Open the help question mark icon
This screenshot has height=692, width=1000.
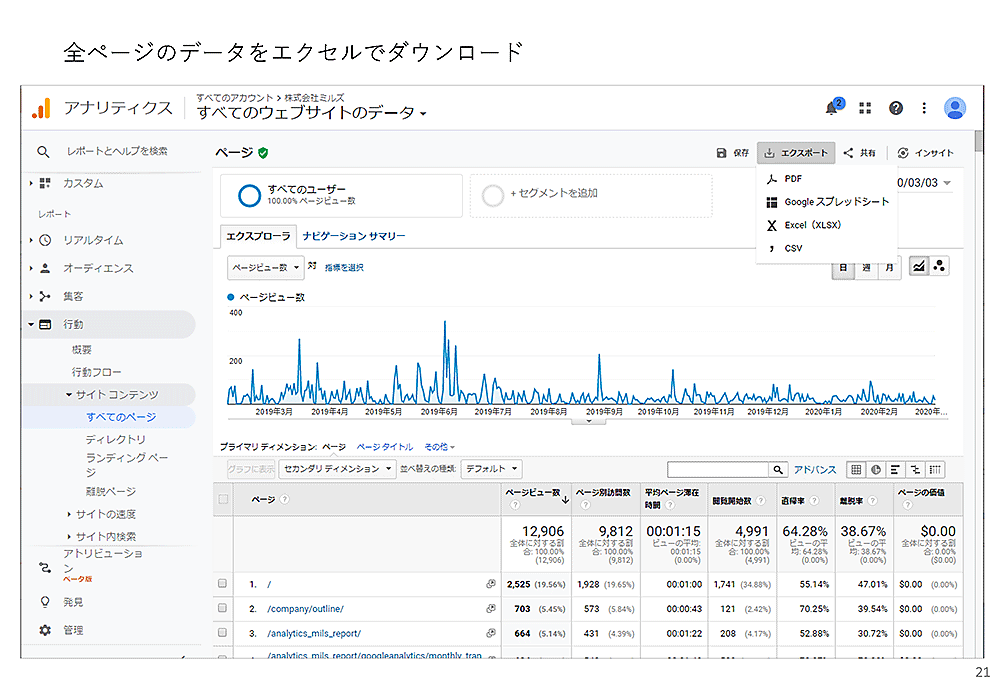[x=896, y=108]
